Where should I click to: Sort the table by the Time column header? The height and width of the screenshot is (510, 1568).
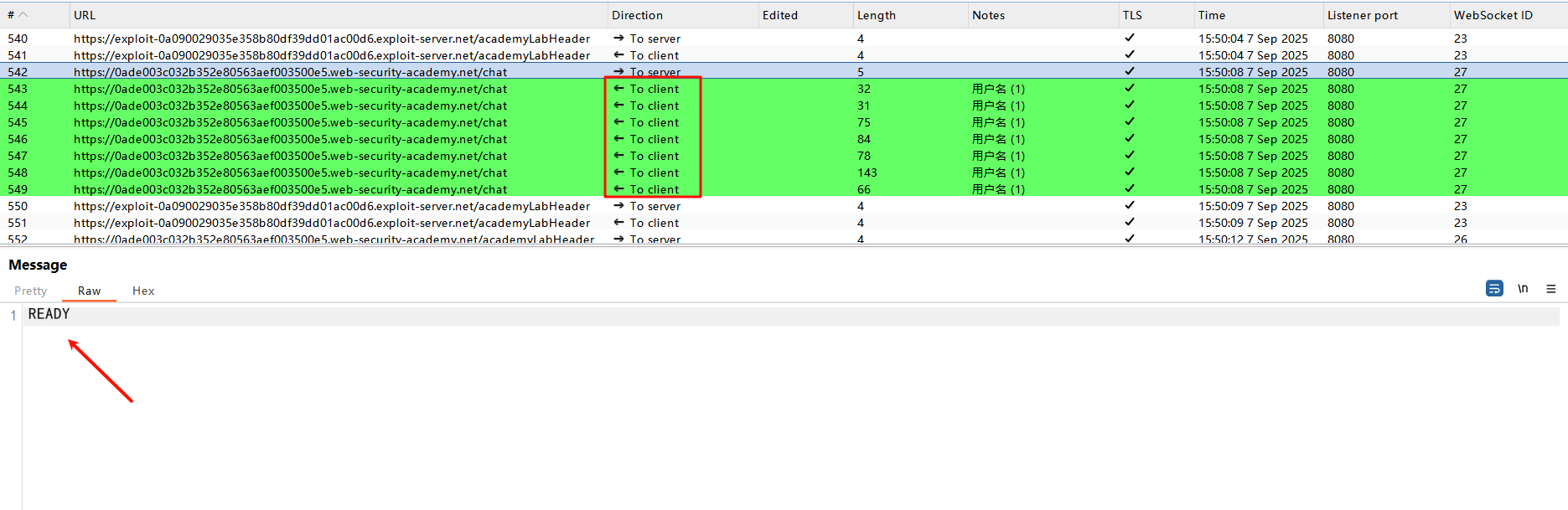pyautogui.click(x=1211, y=15)
